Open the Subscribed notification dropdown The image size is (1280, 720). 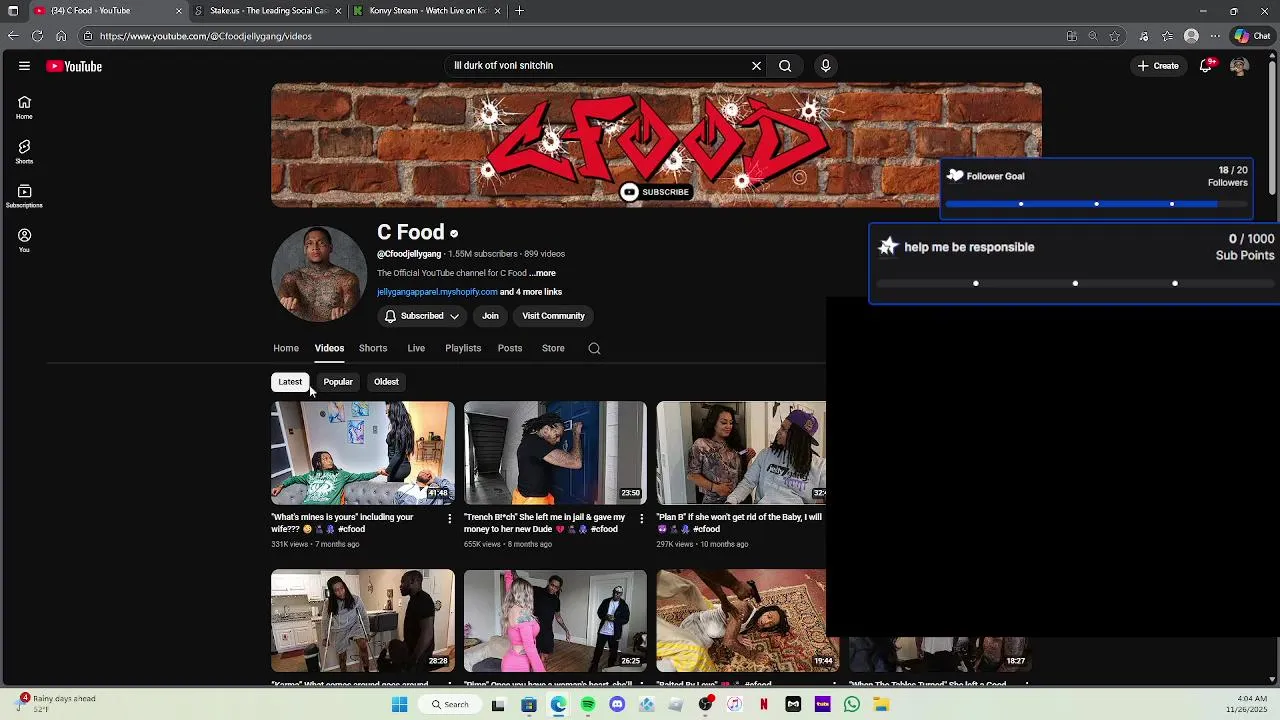[422, 316]
